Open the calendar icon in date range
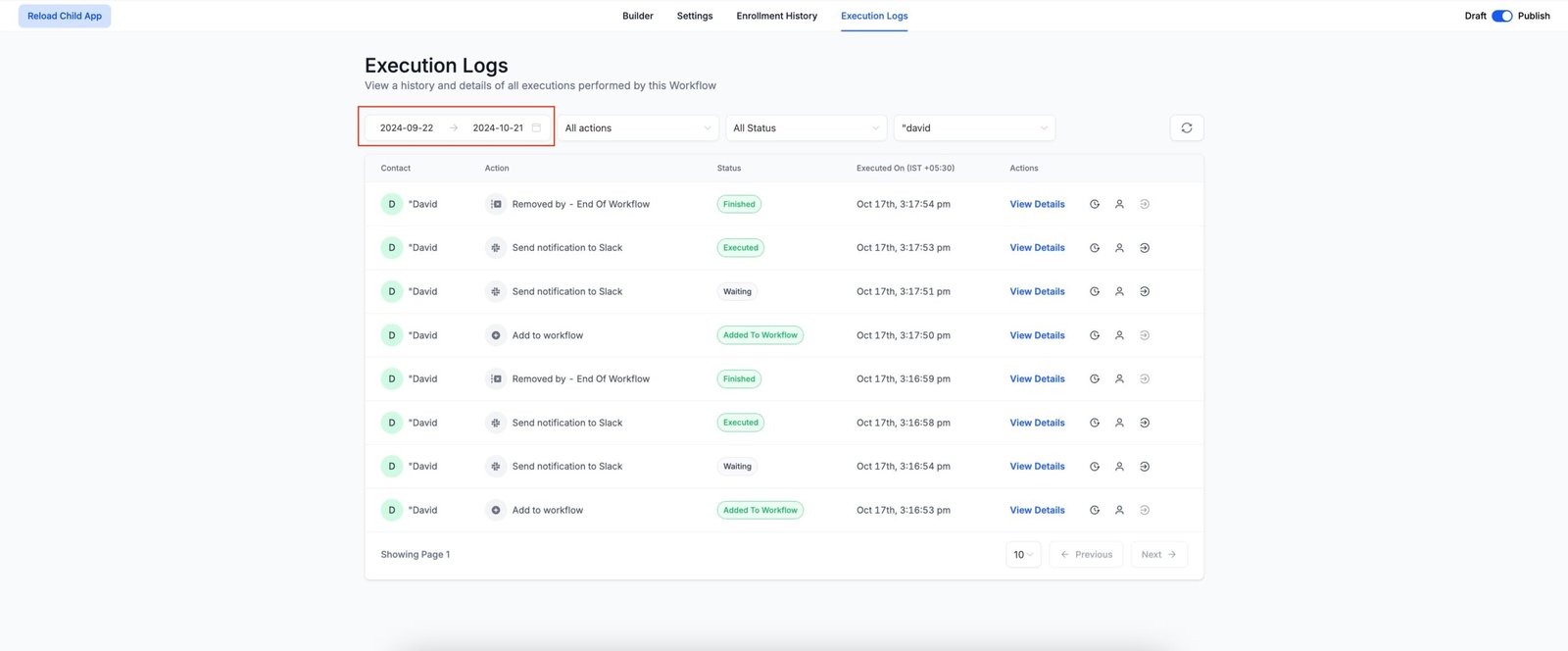 click(x=536, y=128)
